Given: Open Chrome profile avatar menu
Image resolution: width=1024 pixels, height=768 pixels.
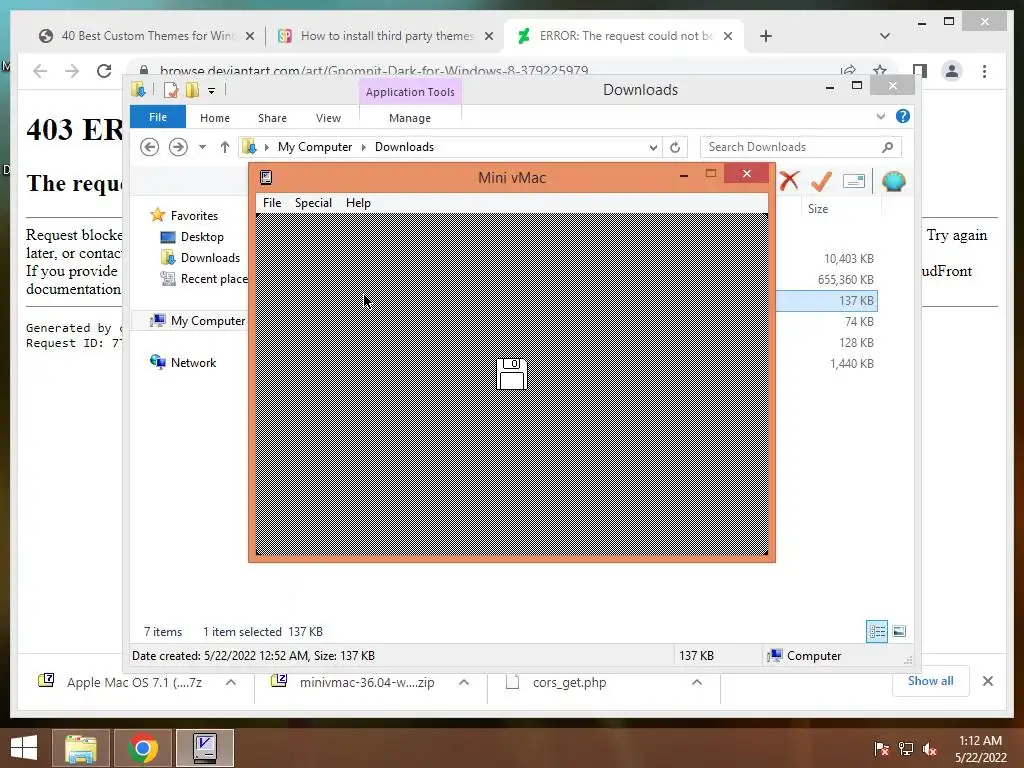Looking at the screenshot, I should click(x=952, y=71).
